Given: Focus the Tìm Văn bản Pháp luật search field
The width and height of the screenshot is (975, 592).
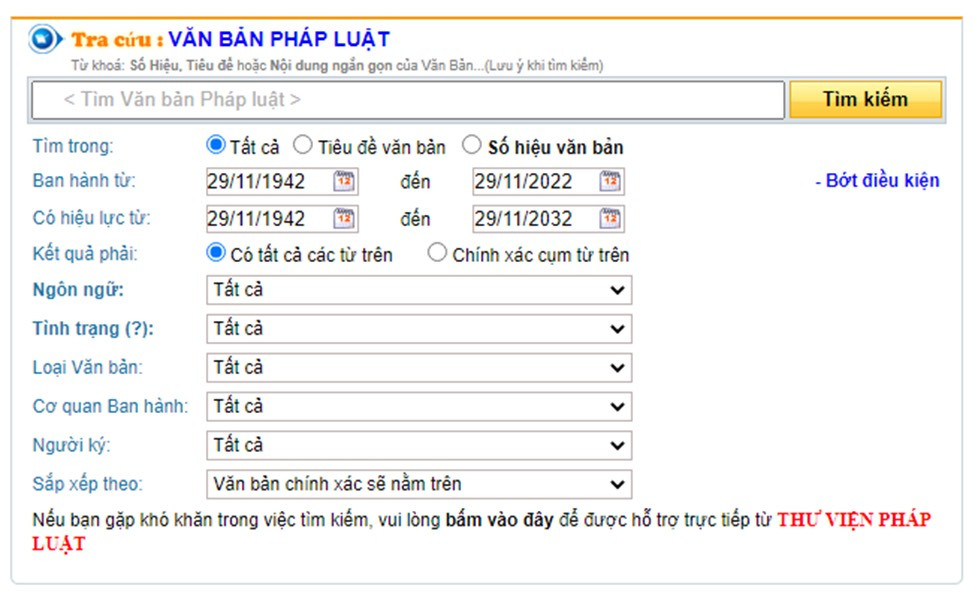Looking at the screenshot, I should pos(408,100).
